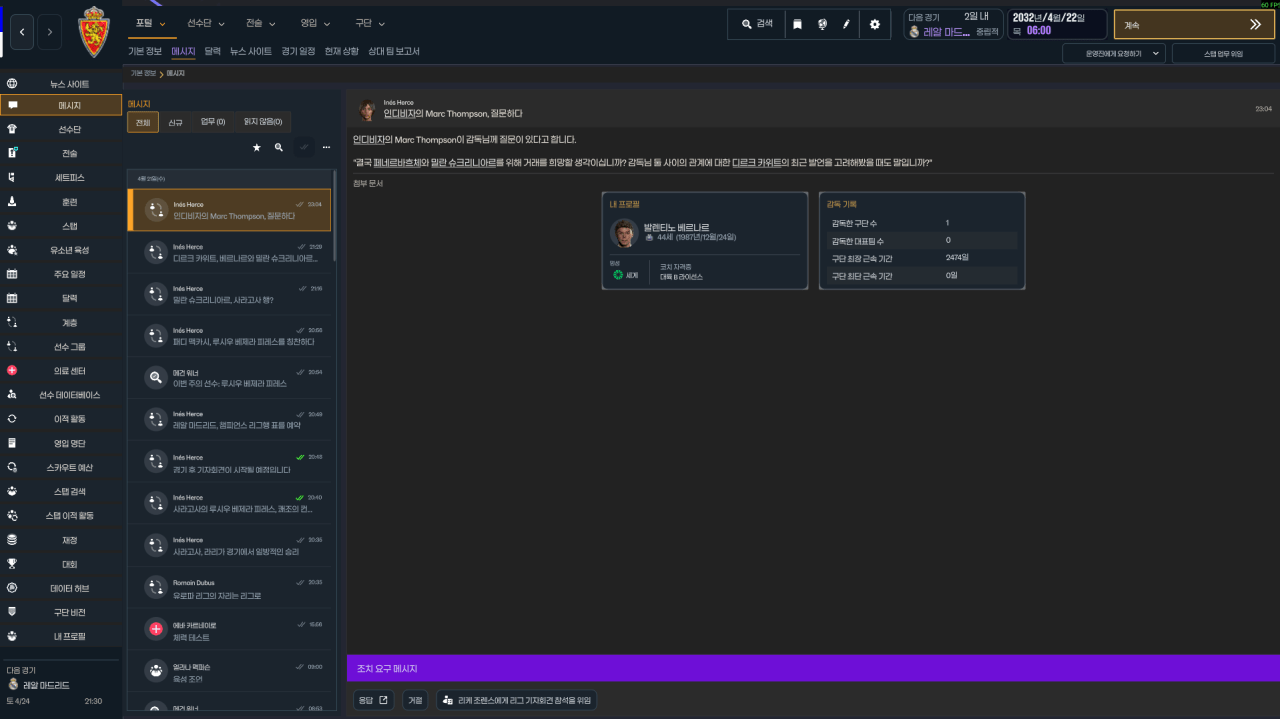This screenshot has width=1280, height=719.
Task: Delegate press conference to 리케 조렌스
Action: (x=517, y=700)
